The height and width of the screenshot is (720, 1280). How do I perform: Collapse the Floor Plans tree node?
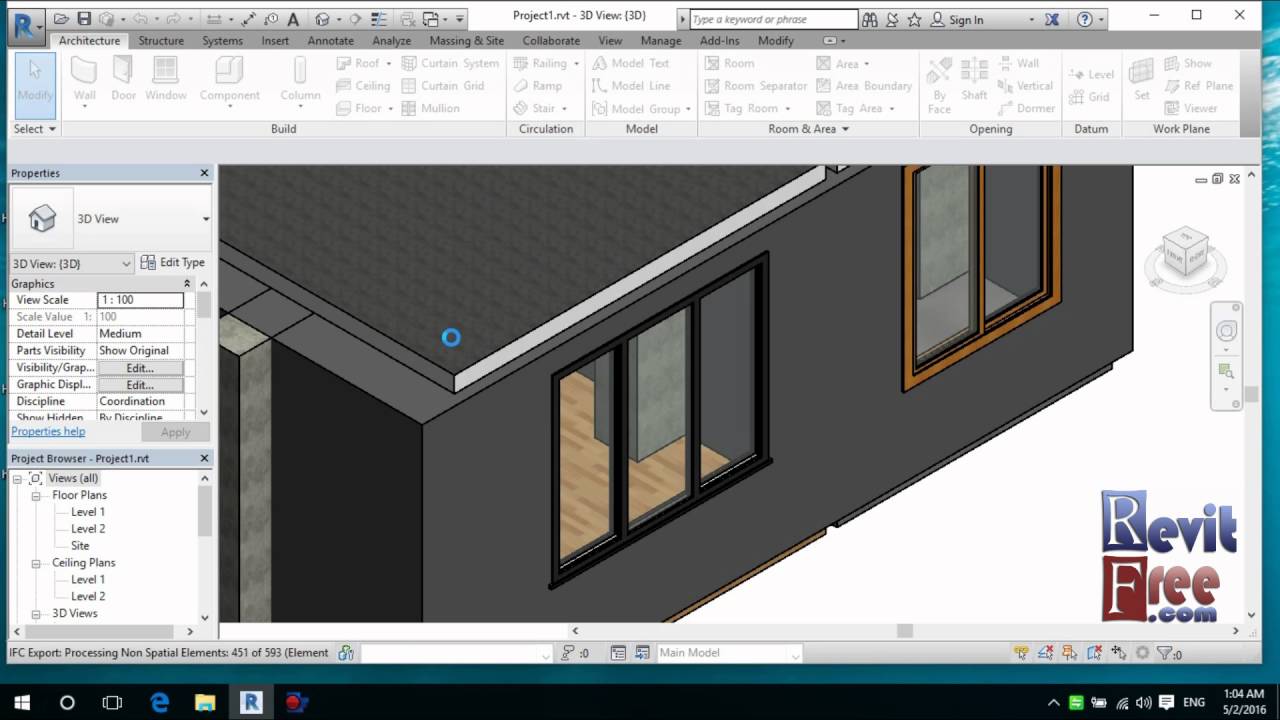pos(36,495)
